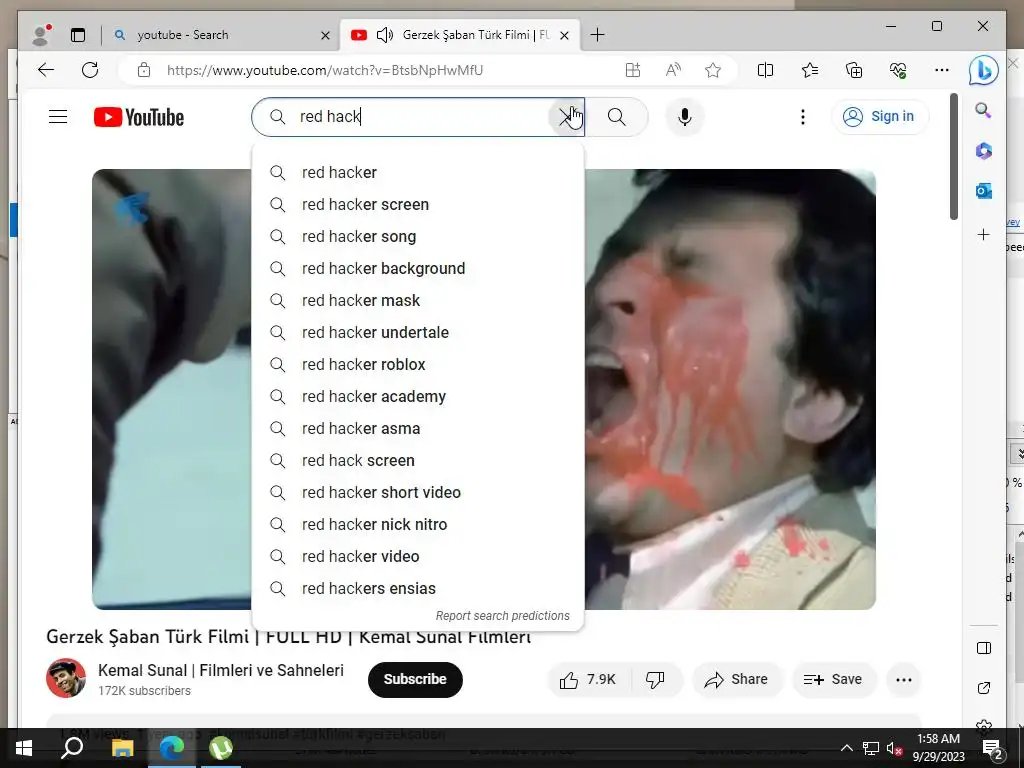Select suggestion 'red hacker short video'
The image size is (1024, 768).
pos(418,492)
